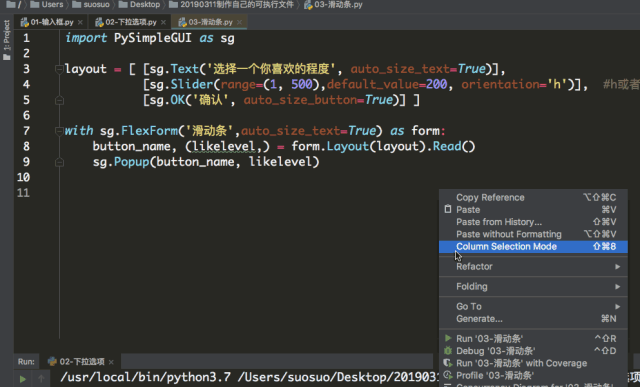This screenshot has width=640, height=387.
Task: Collapse the with block fold at line 7
Action: pos(59,131)
